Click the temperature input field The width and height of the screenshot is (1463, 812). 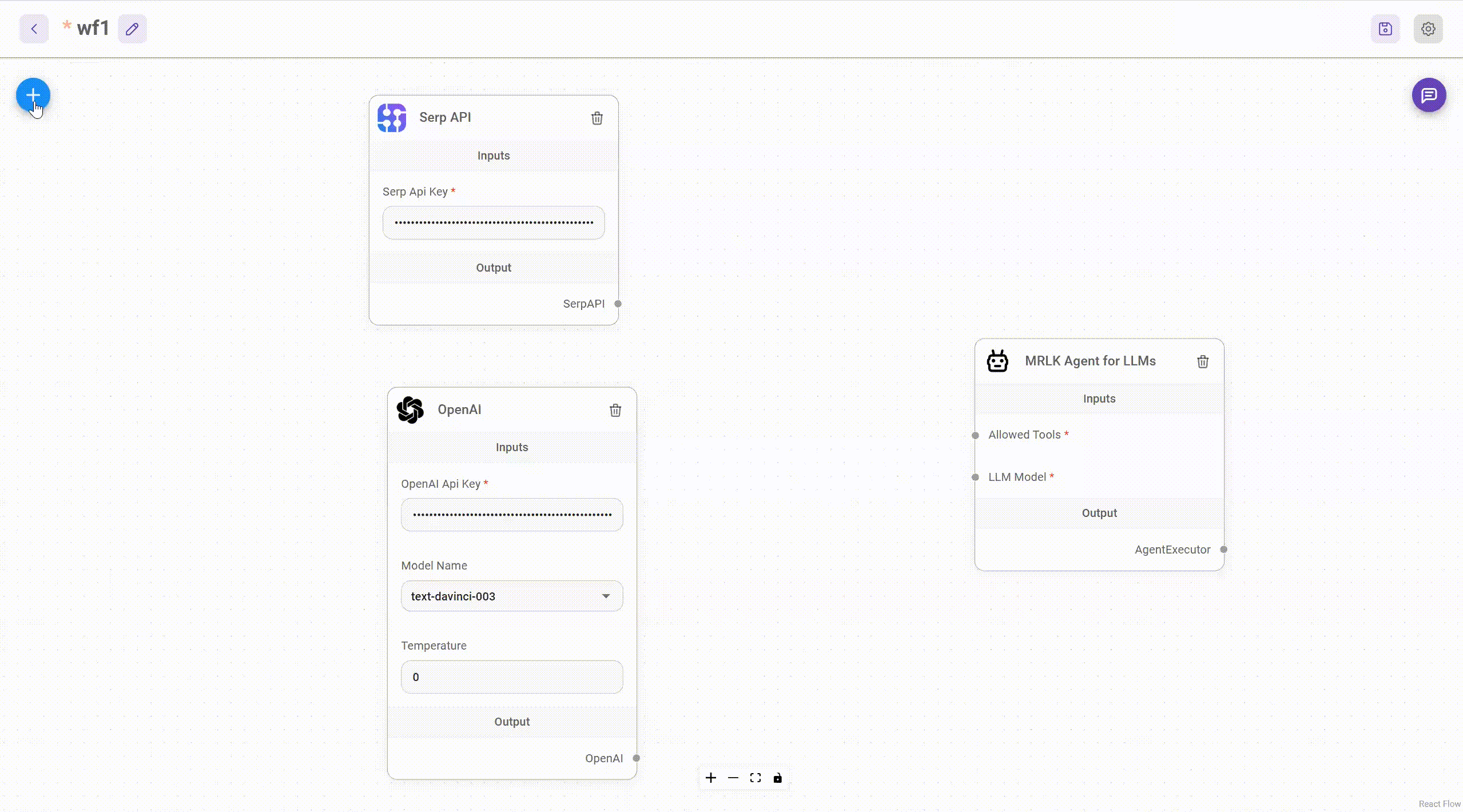512,677
